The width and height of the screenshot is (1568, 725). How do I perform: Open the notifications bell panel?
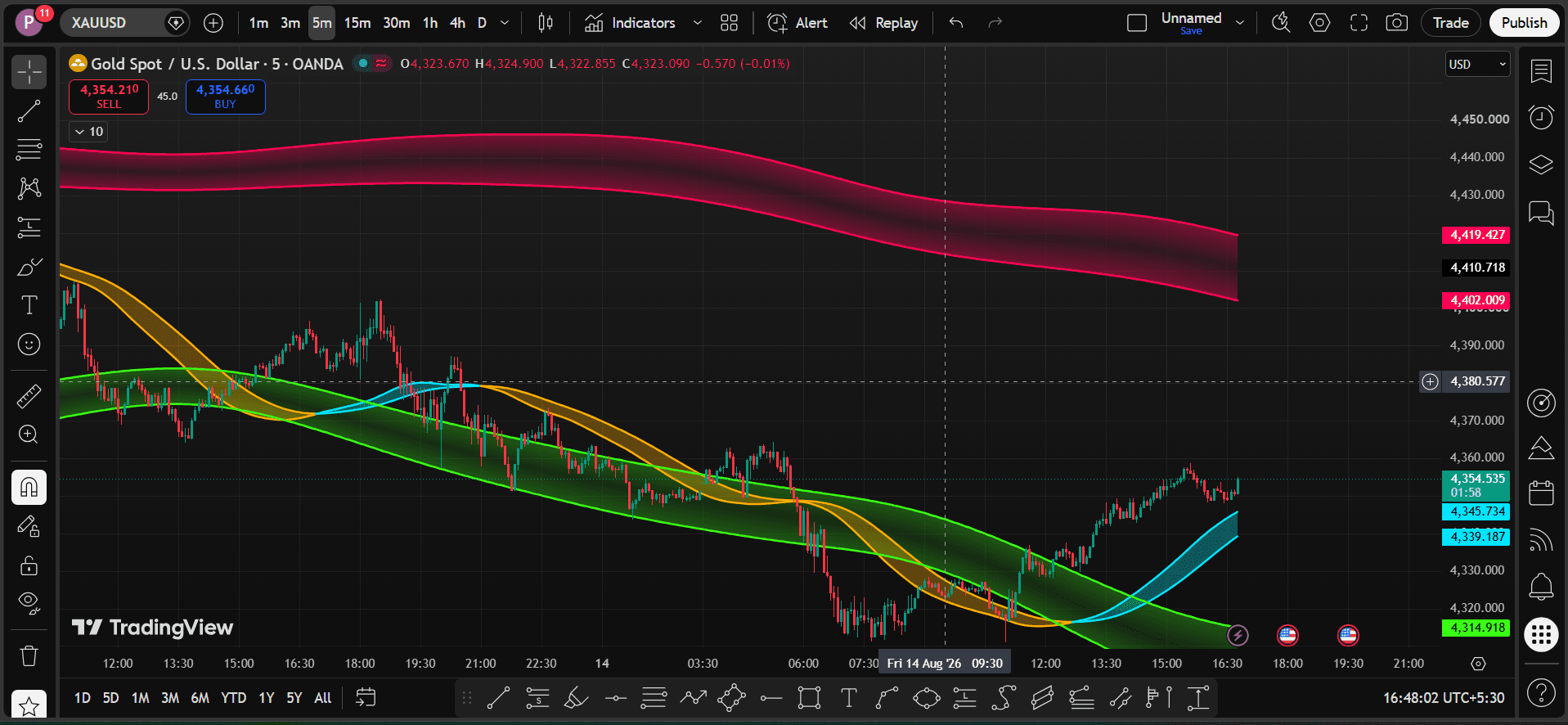click(x=1541, y=586)
